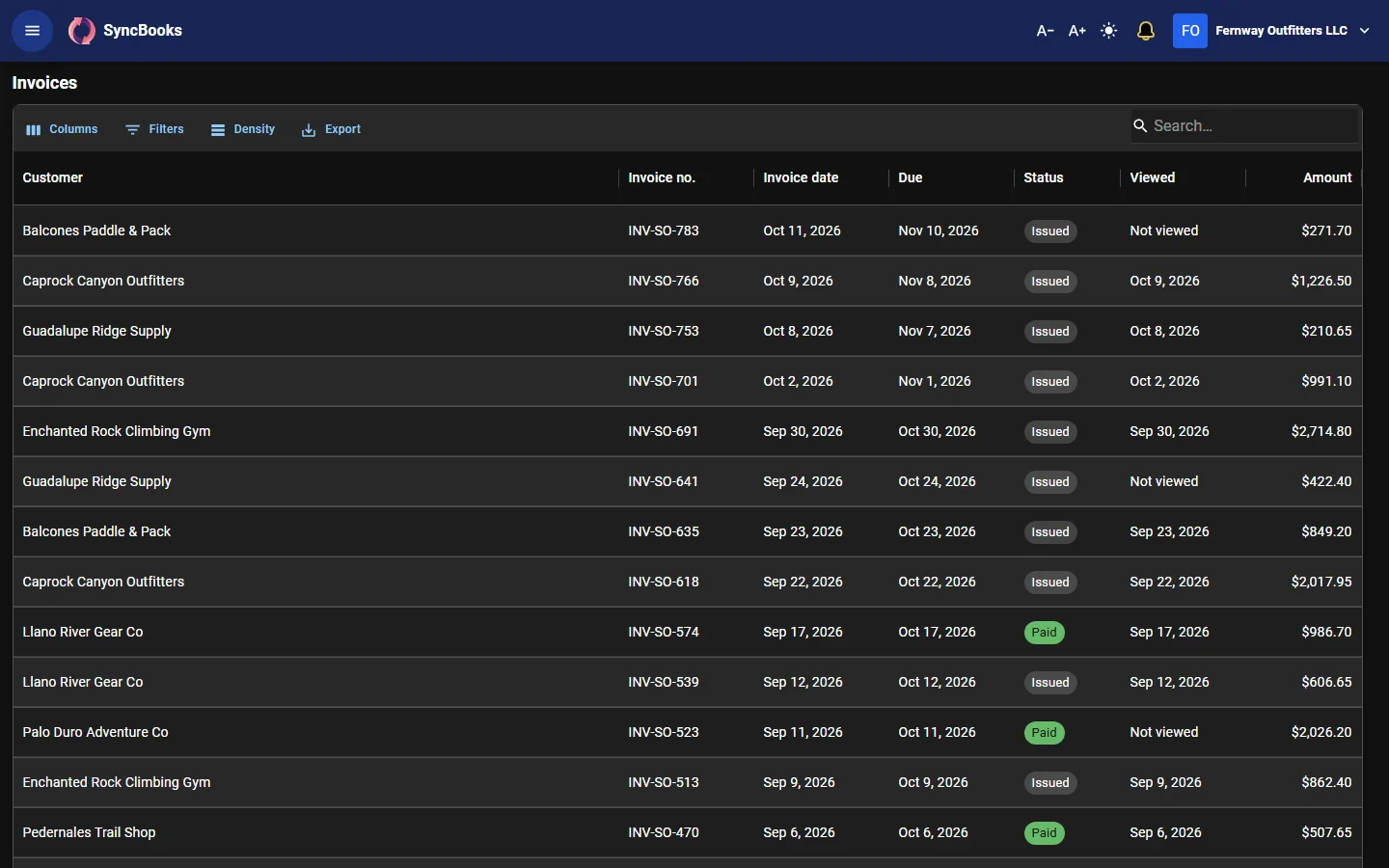Click the SyncBooks logo icon
This screenshot has height=868, width=1389.
coord(82,31)
